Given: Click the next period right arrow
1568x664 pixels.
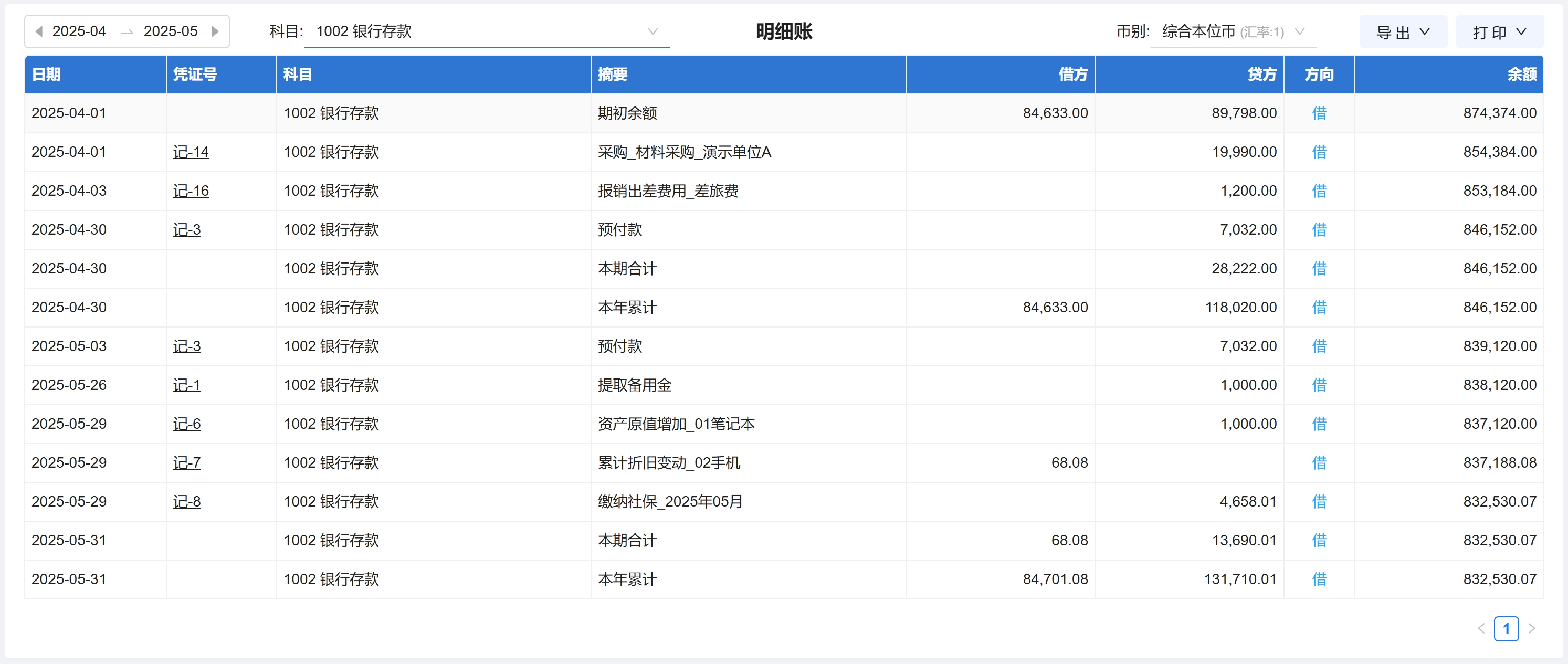Looking at the screenshot, I should (215, 31).
